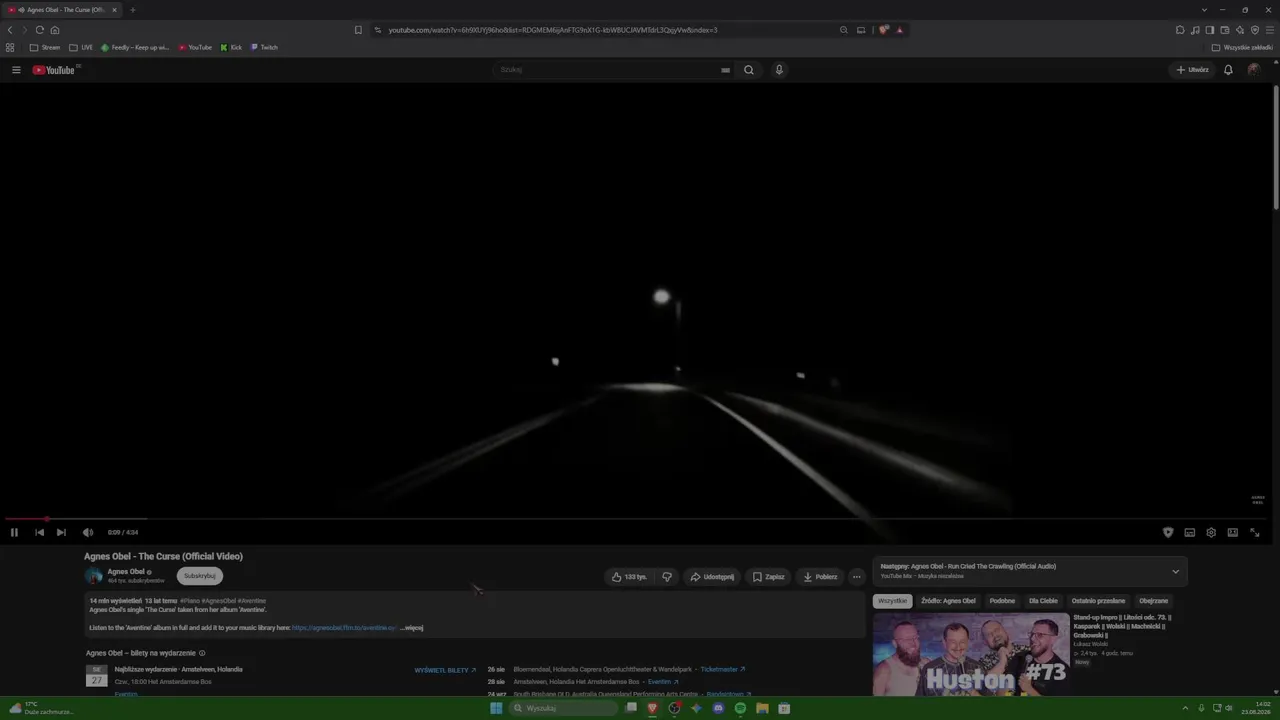The image size is (1280, 720).
Task: Click the shield icon in player controls
Action: click(x=1167, y=533)
